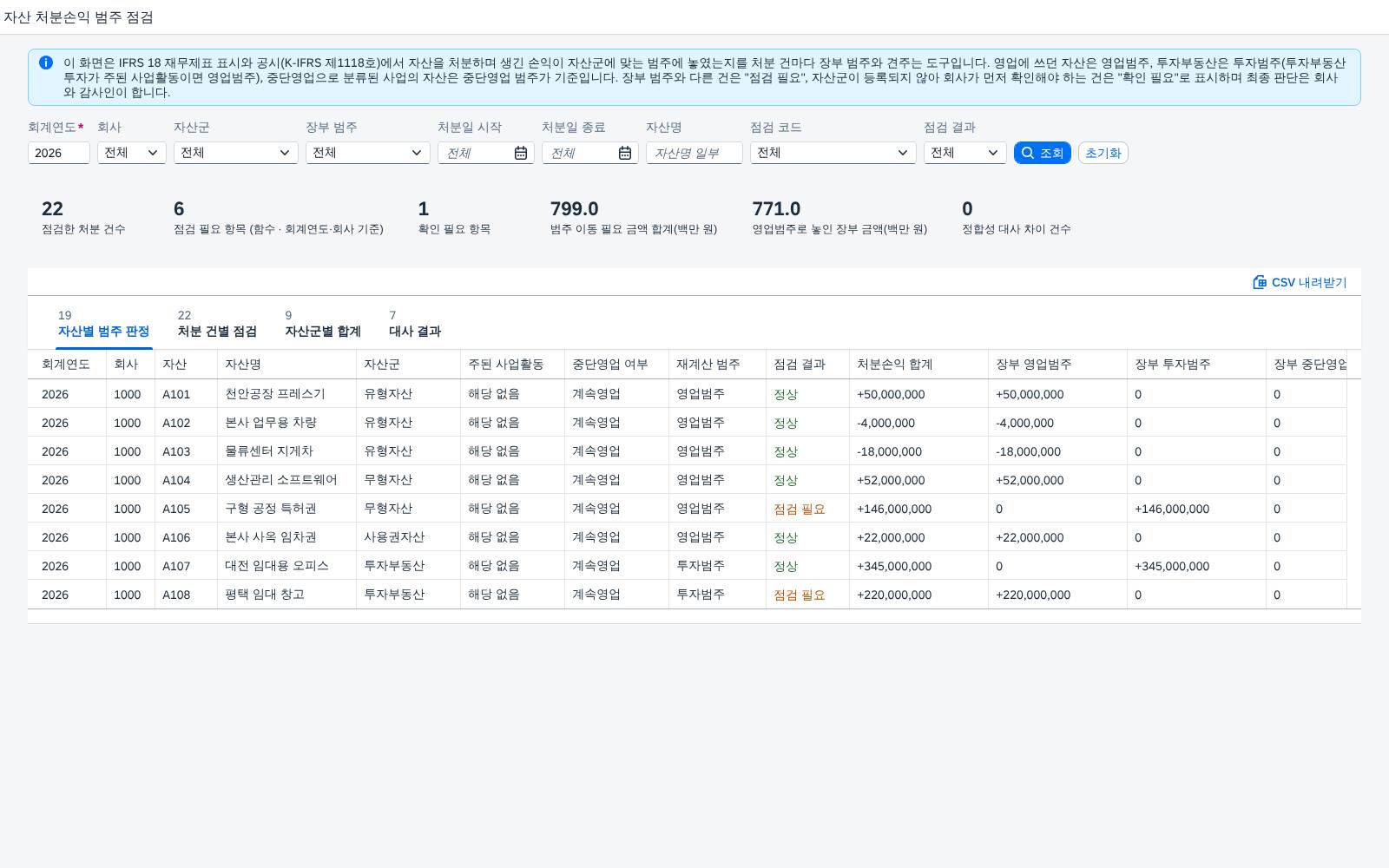The height and width of the screenshot is (868, 1389).
Task: Select the 본사 사옥 임차권 cell
Action: (286, 537)
